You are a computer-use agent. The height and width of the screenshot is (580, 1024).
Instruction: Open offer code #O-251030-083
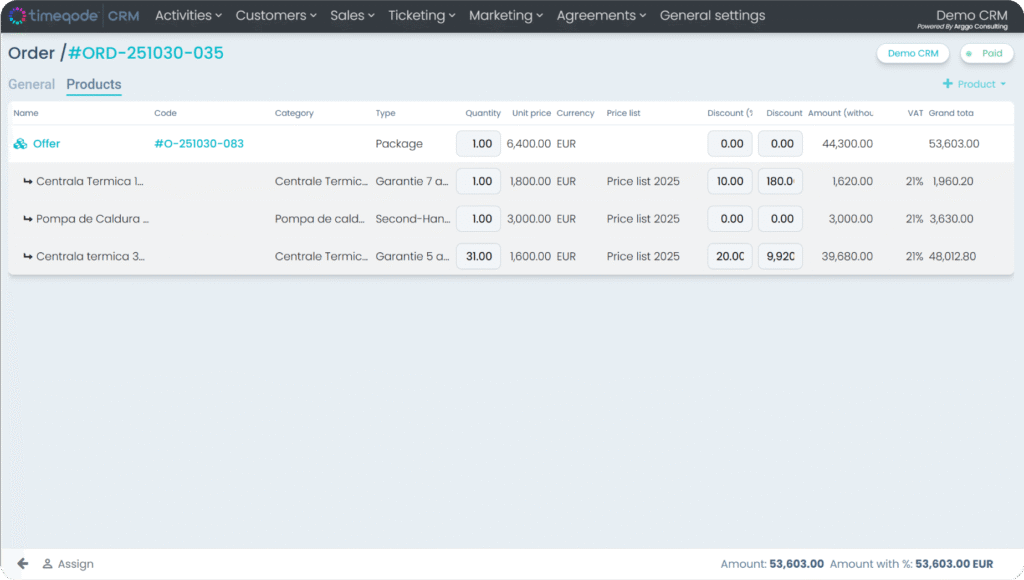(x=199, y=144)
